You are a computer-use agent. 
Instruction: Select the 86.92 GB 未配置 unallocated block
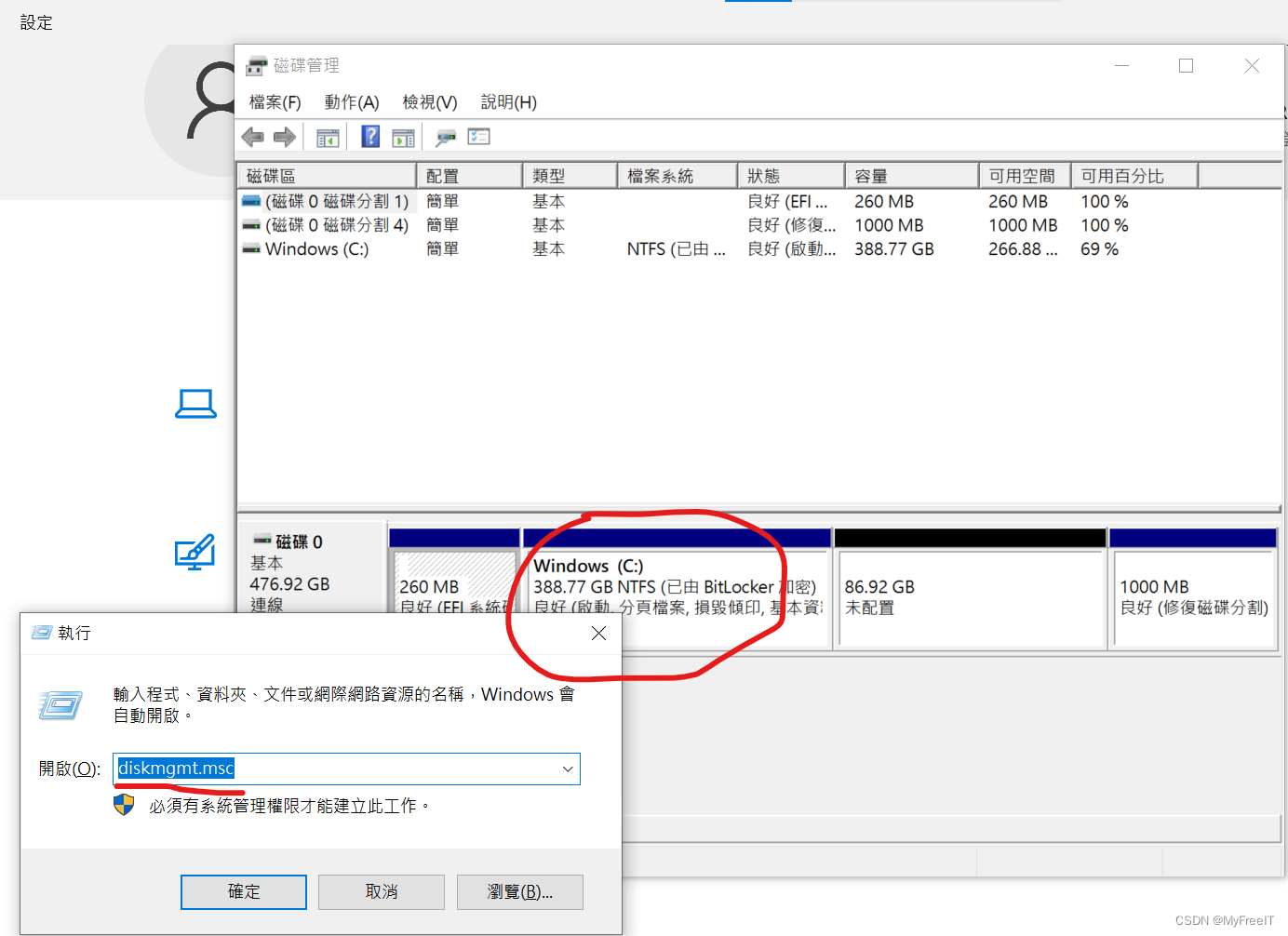pyautogui.click(x=971, y=588)
